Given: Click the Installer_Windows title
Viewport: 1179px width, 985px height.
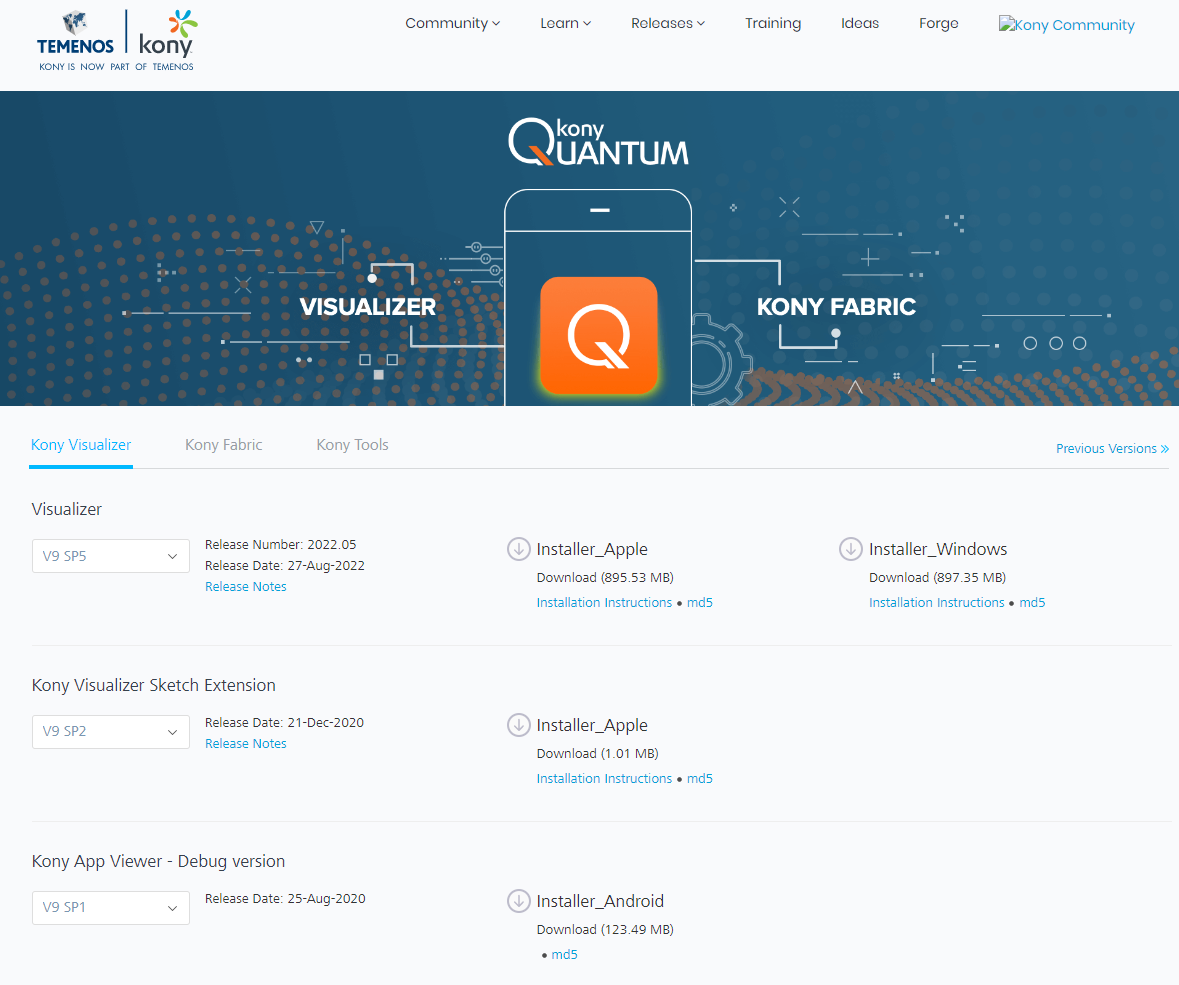Looking at the screenshot, I should (938, 550).
